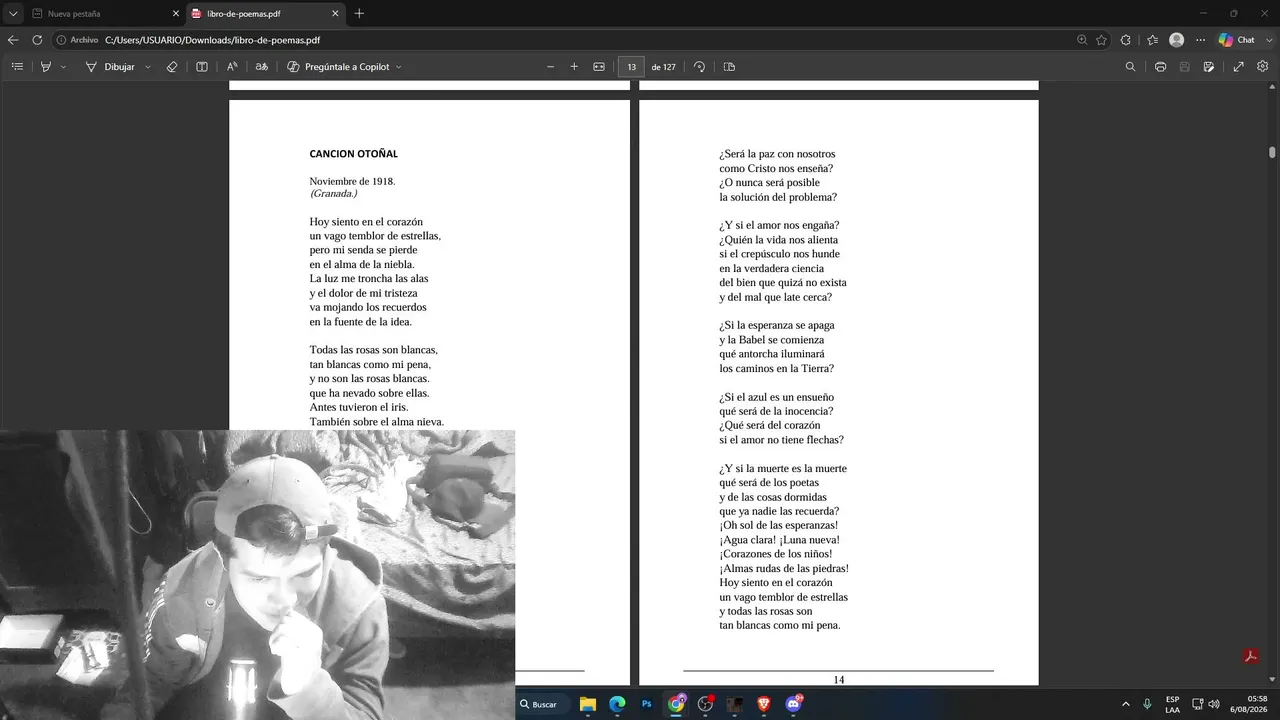Rotate the PDF page
This screenshot has width=1280, height=720.
coord(699,67)
